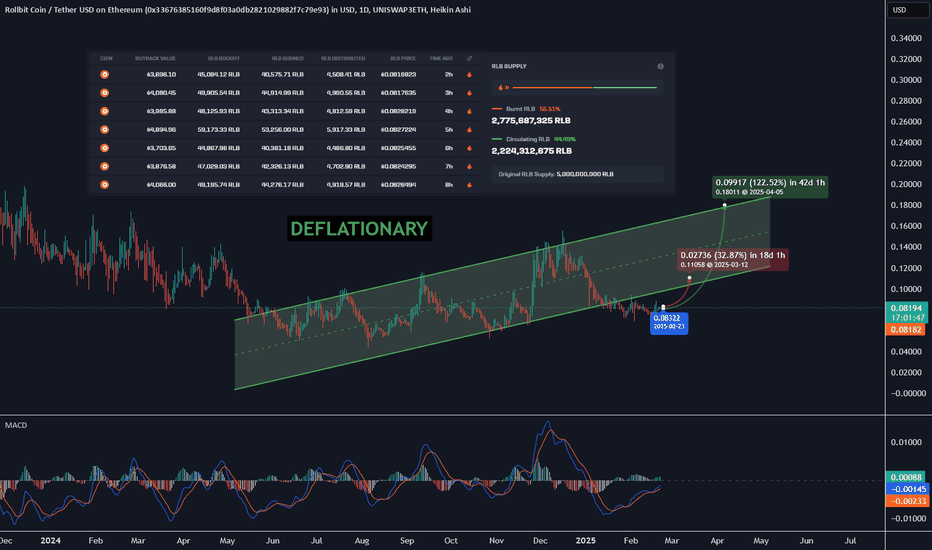This screenshot has height=550, width=932.
Task: Click the 2,775,687,325 RLB burnt amount
Action: coord(531,121)
